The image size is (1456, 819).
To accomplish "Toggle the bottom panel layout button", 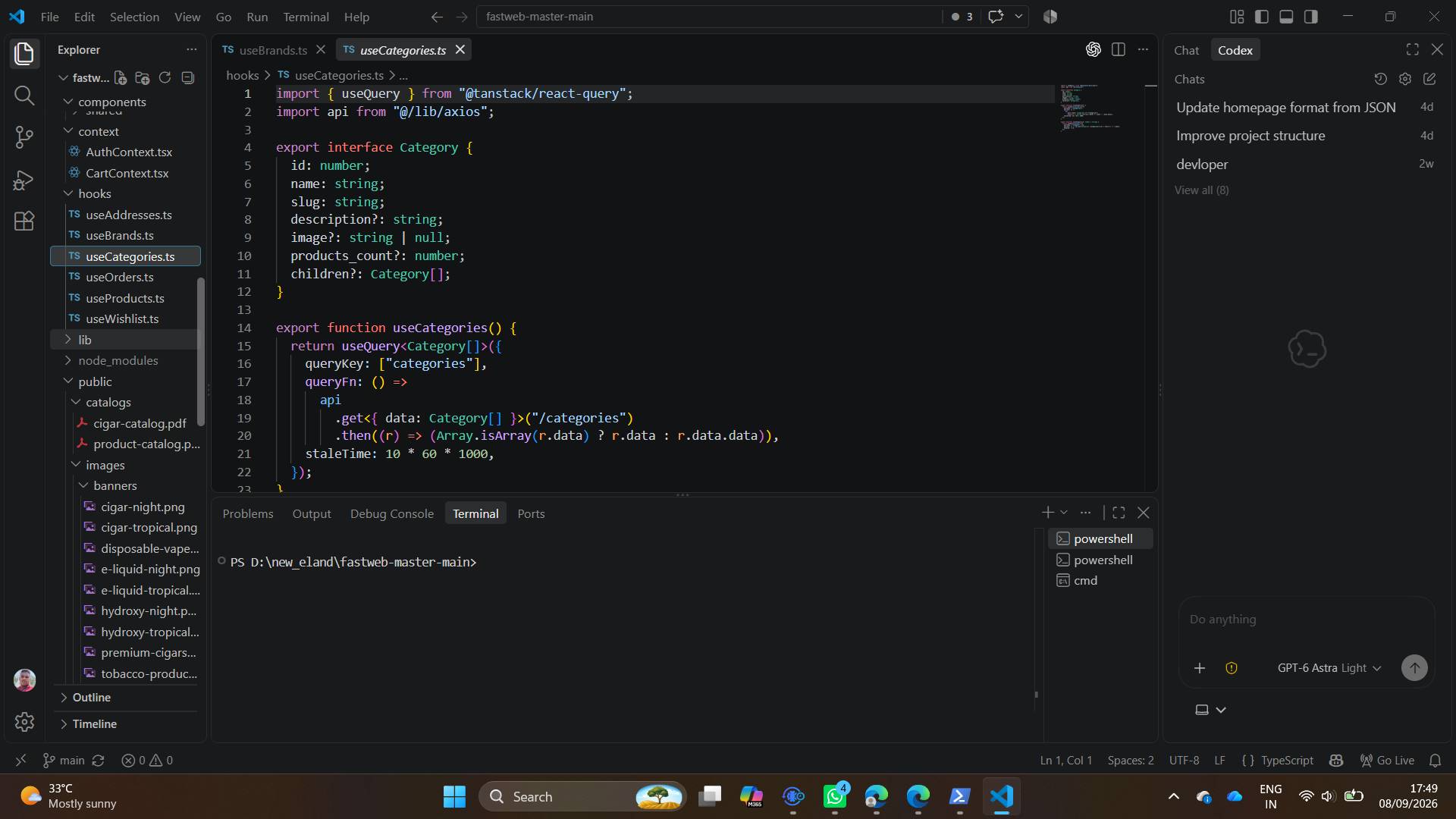I will (1286, 17).
